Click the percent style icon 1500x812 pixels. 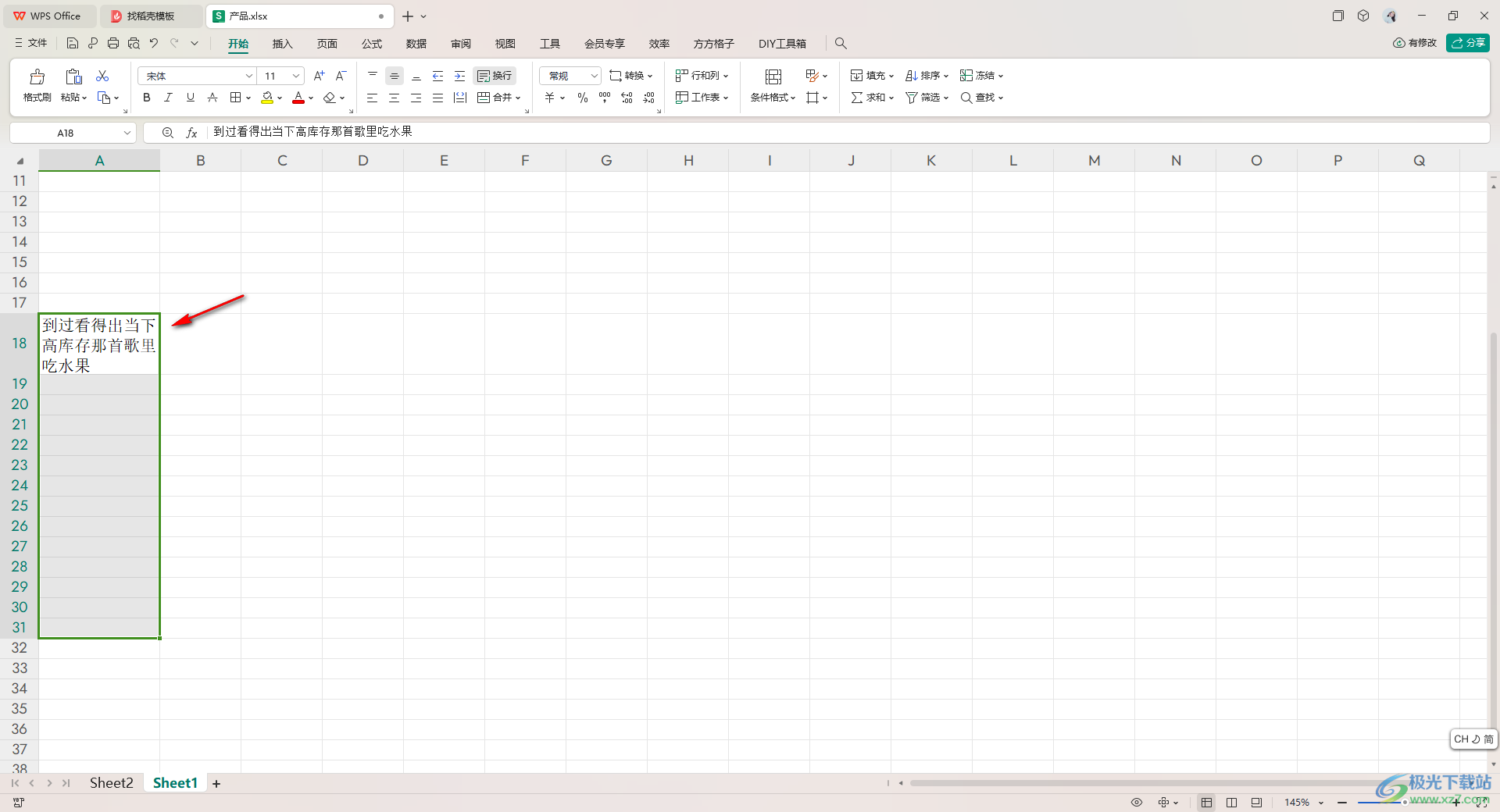tap(583, 98)
